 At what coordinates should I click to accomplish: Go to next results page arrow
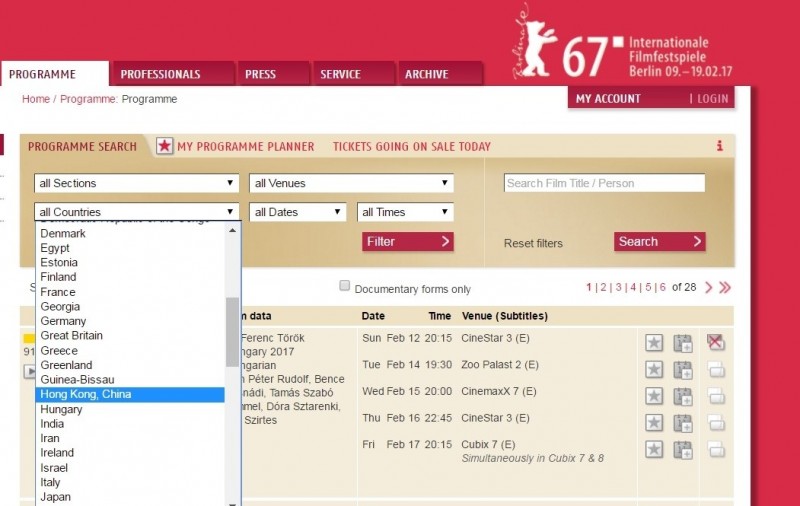pyautogui.click(x=708, y=288)
